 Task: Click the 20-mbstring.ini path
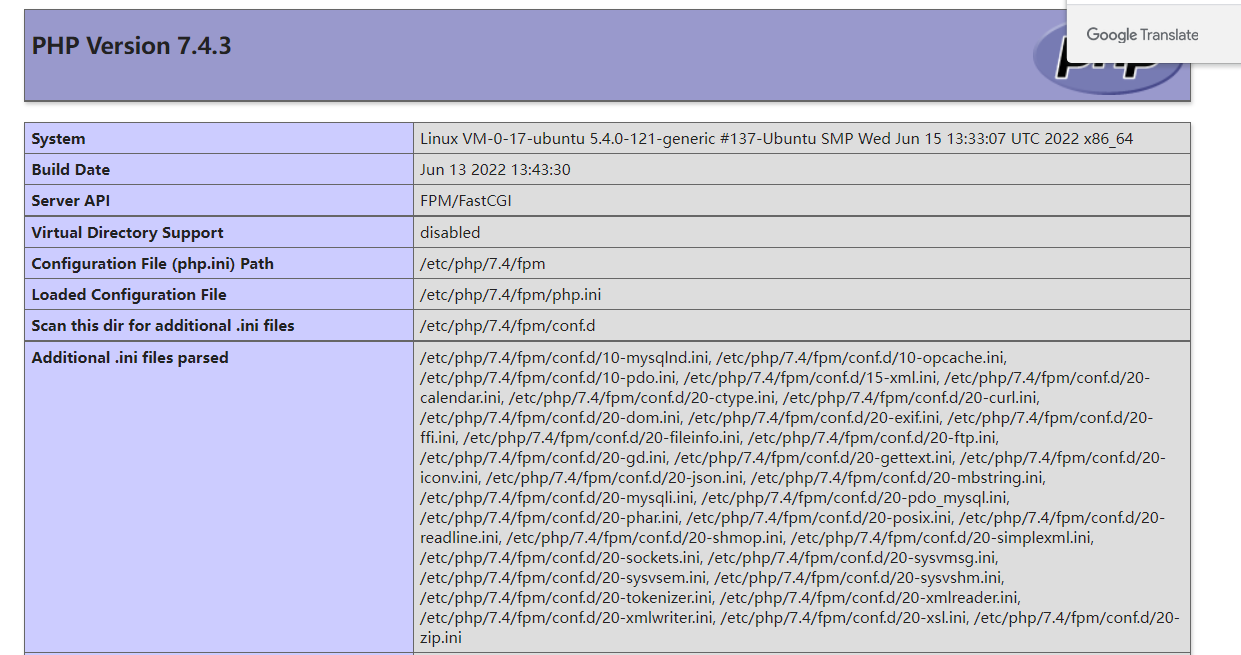[897, 478]
